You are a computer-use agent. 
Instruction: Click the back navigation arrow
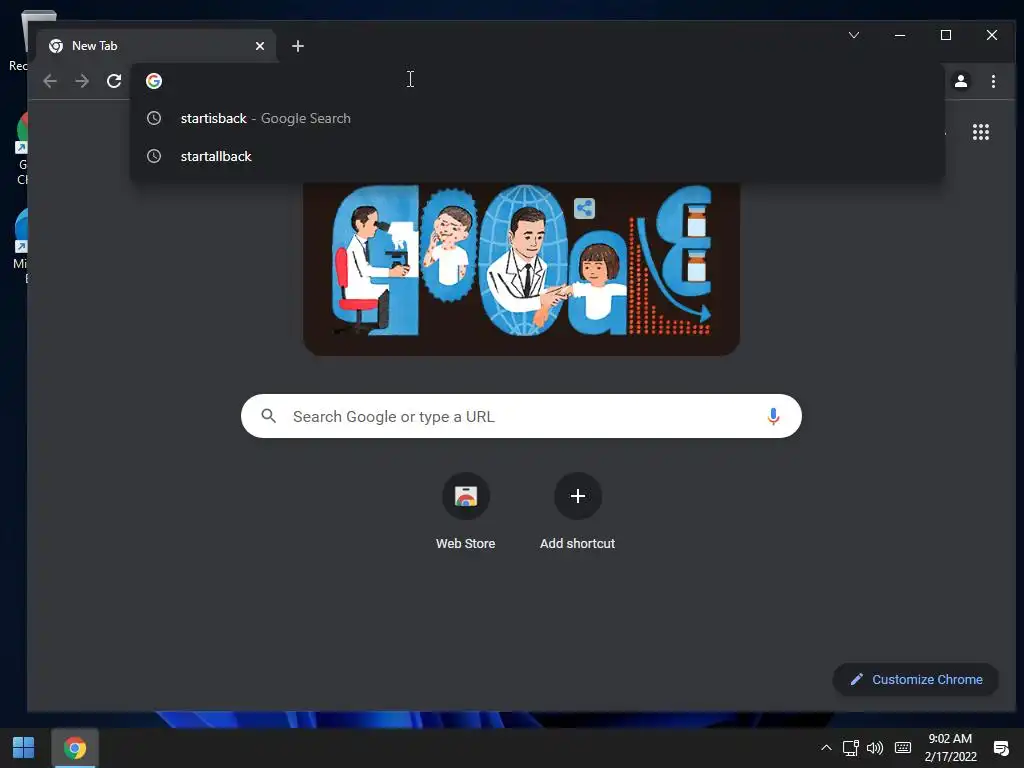click(50, 81)
